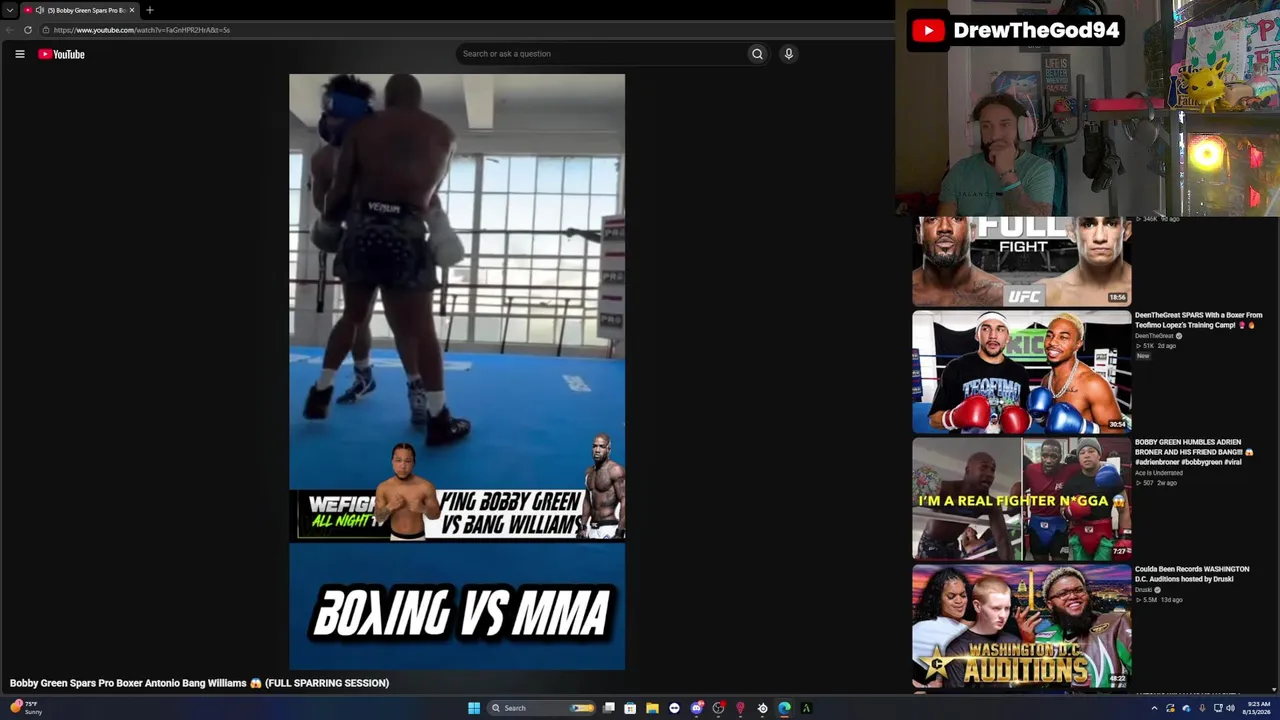Visit the Druski channel name
Screen dimensions: 1280x720
click(x=1144, y=590)
